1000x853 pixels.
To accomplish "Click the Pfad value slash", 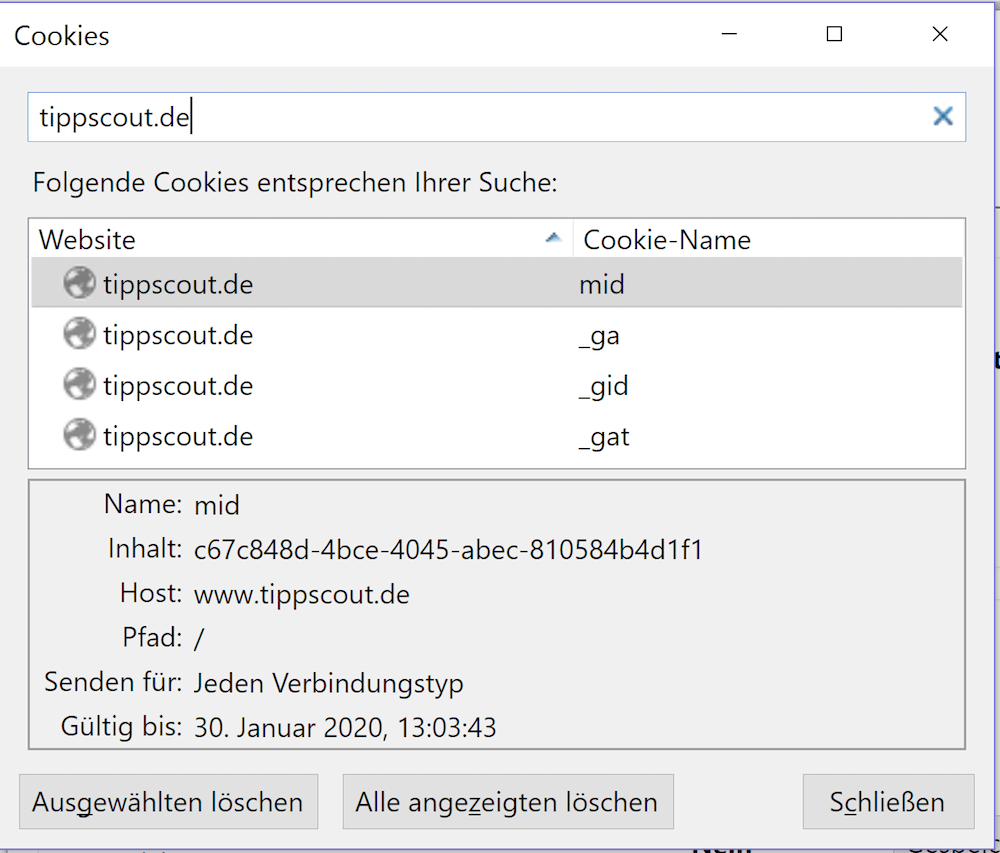I will coord(199,638).
